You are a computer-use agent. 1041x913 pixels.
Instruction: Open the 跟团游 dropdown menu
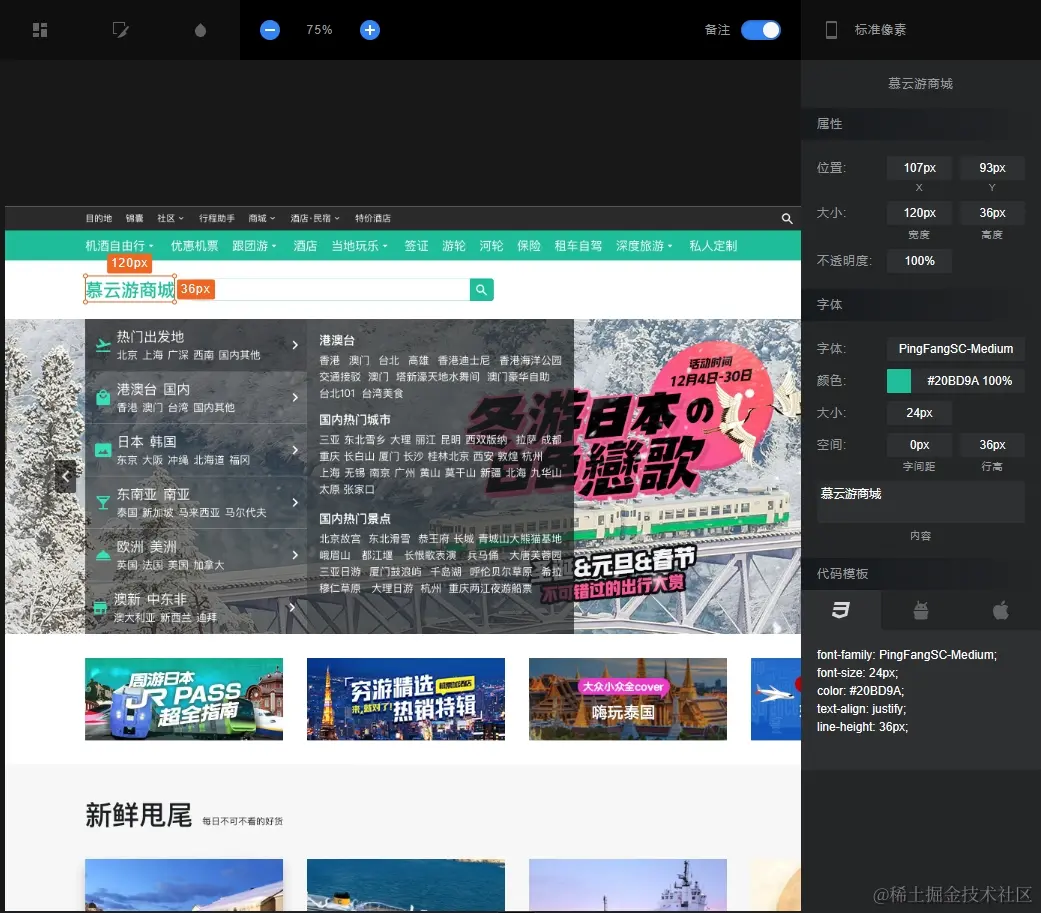254,246
